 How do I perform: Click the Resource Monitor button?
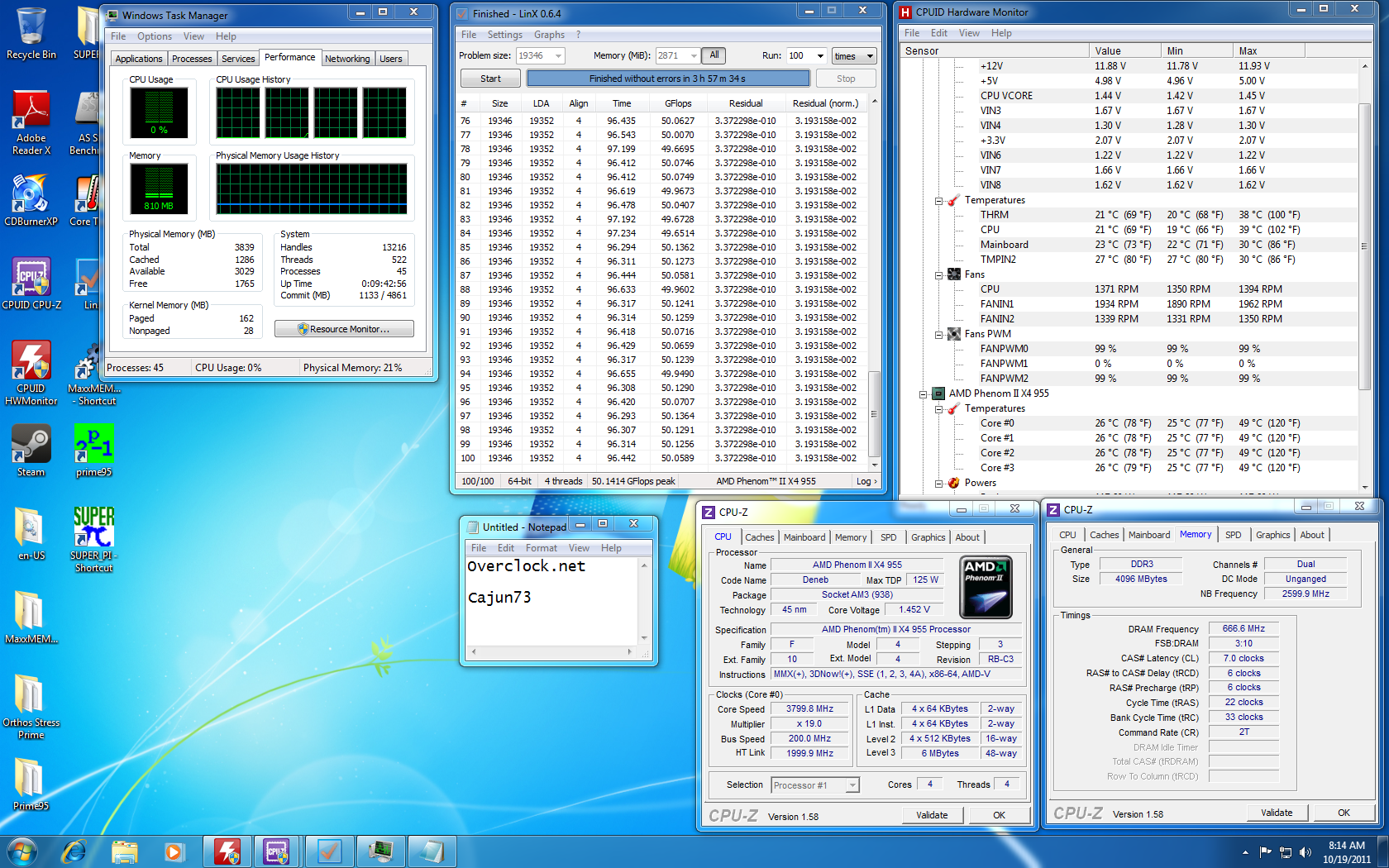[344, 329]
